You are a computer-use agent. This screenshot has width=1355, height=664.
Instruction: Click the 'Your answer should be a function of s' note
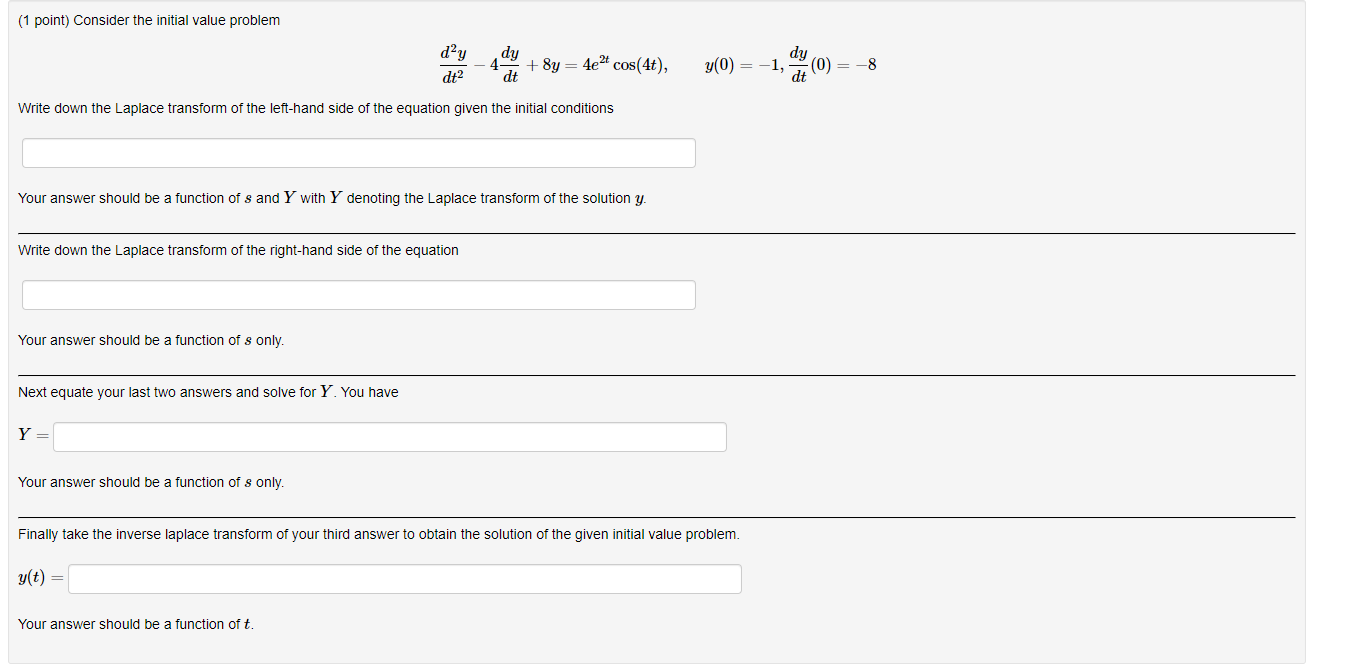pyautogui.click(x=330, y=197)
